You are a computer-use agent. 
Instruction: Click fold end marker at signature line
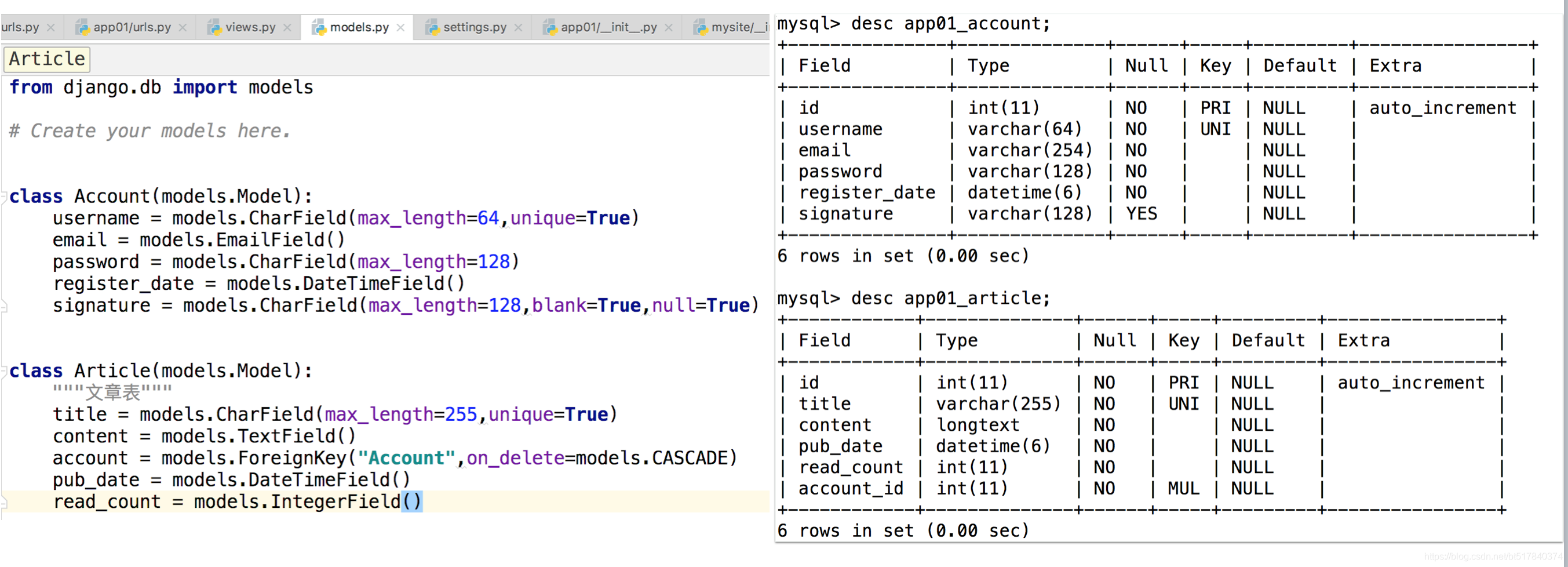click(3, 306)
